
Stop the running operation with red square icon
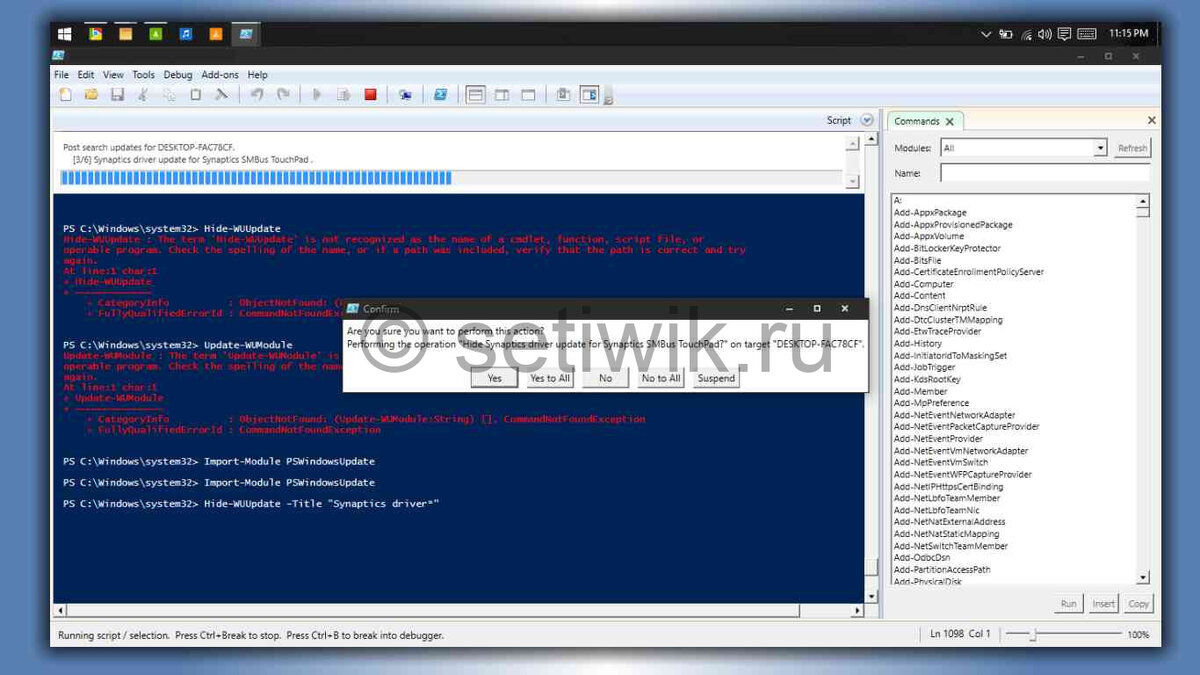[x=369, y=94]
